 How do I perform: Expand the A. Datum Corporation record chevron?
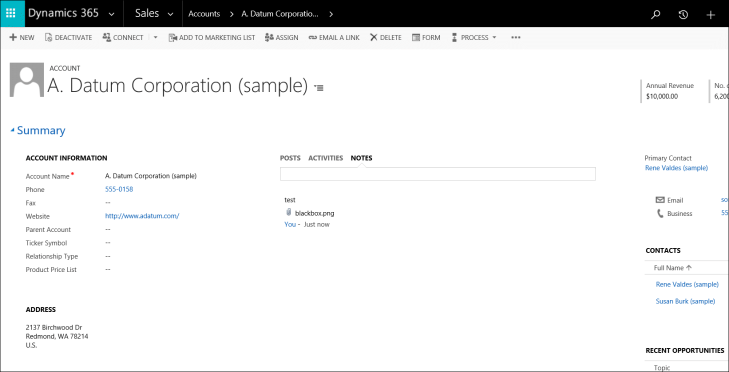coord(331,14)
